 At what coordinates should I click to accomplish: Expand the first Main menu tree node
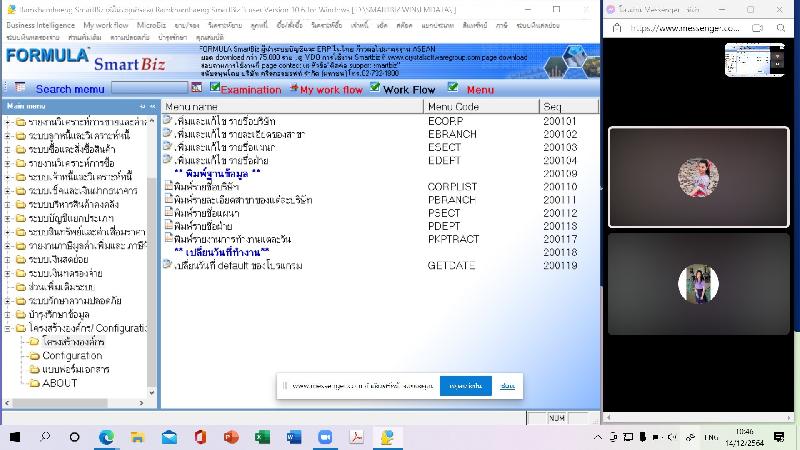tap(8, 122)
